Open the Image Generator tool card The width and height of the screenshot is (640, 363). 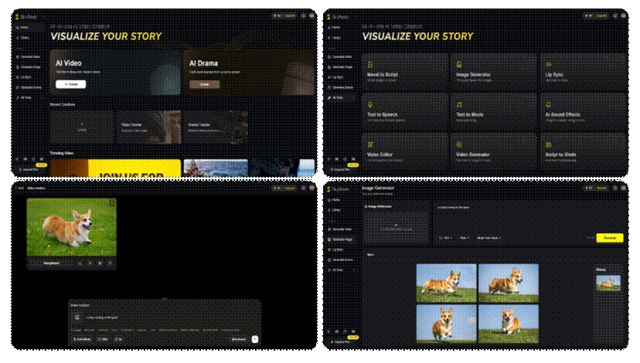point(493,71)
